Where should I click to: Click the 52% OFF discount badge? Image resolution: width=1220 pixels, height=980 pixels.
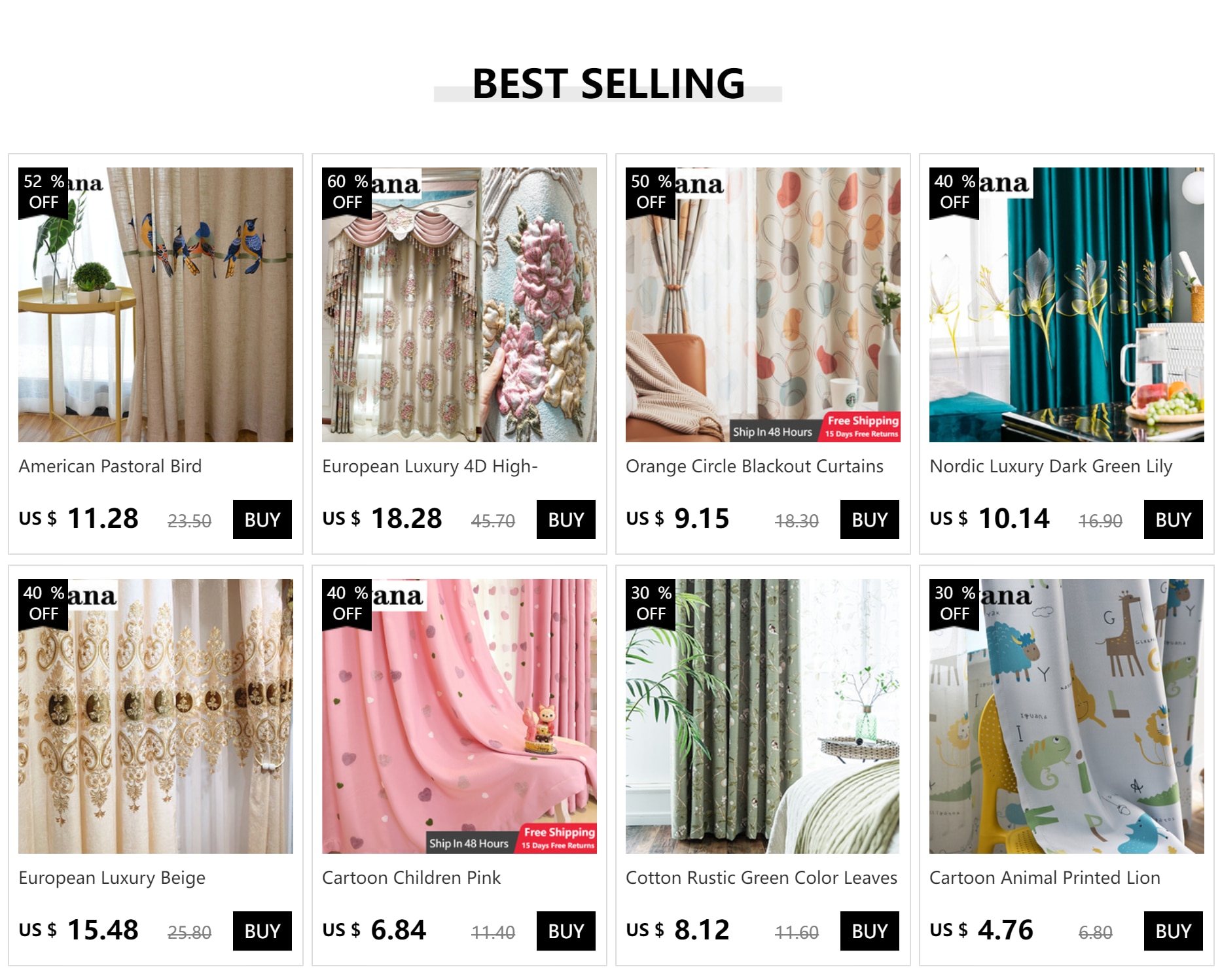(x=43, y=192)
